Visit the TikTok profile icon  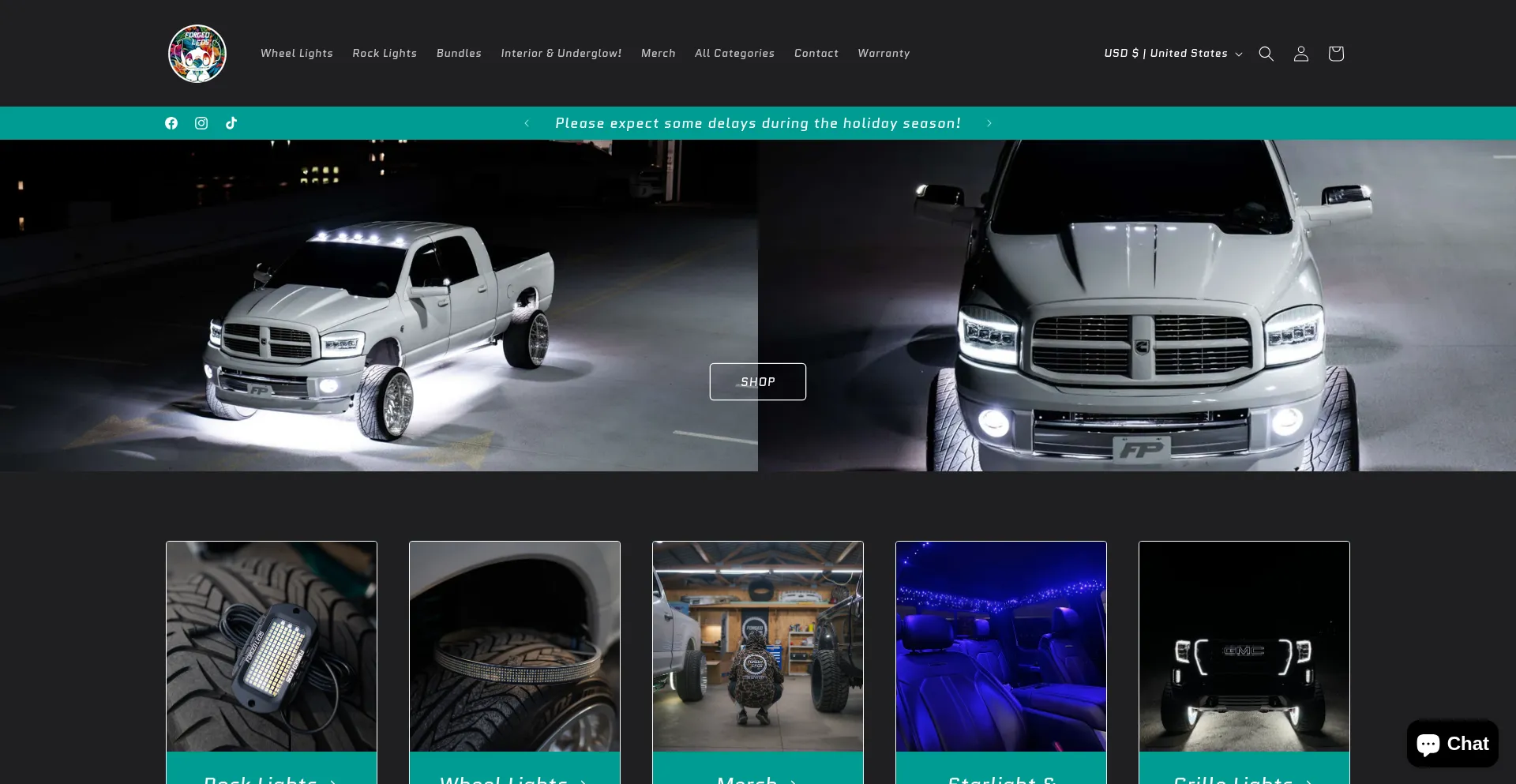click(x=231, y=123)
